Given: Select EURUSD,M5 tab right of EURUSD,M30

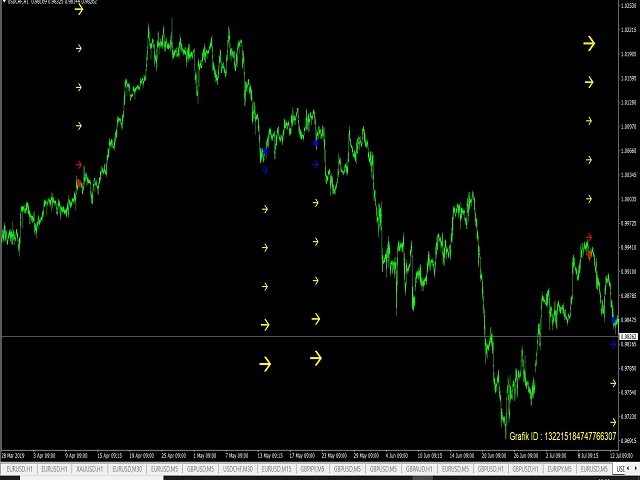Looking at the screenshot, I should pos(164,469).
